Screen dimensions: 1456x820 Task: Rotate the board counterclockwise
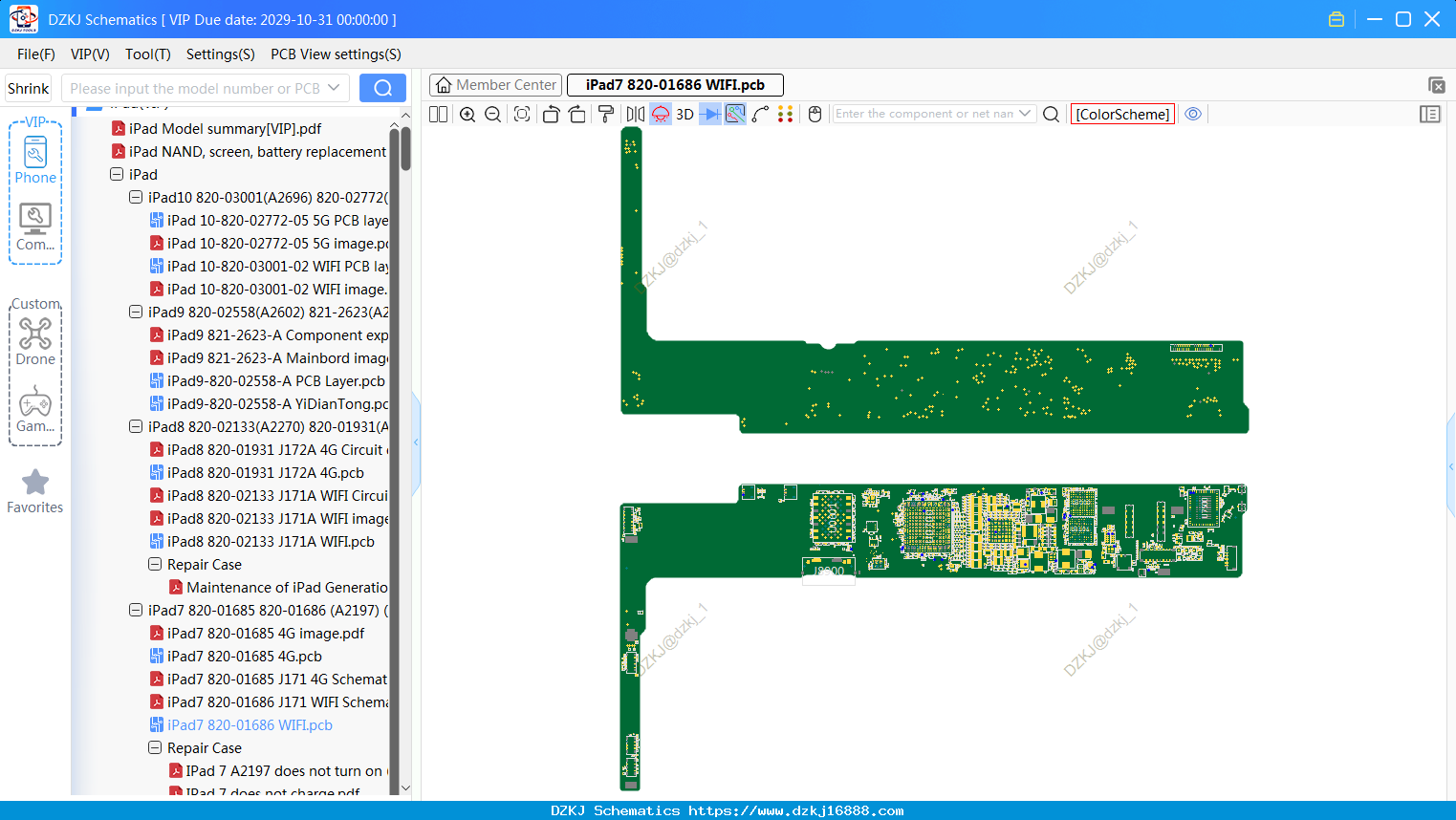551,114
